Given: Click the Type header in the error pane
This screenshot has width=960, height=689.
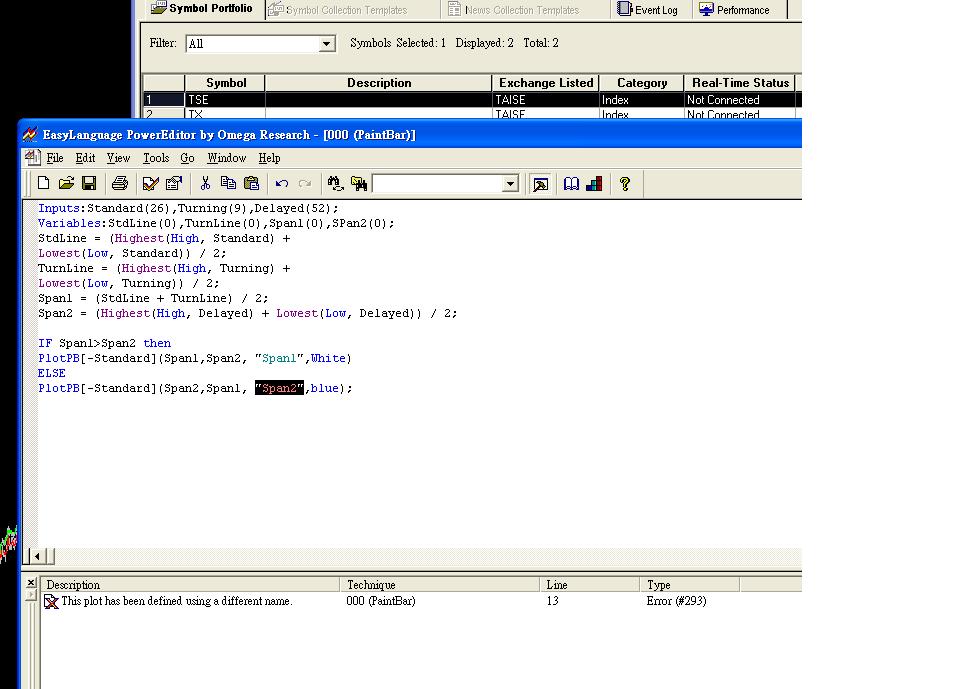Looking at the screenshot, I should coord(690,585).
